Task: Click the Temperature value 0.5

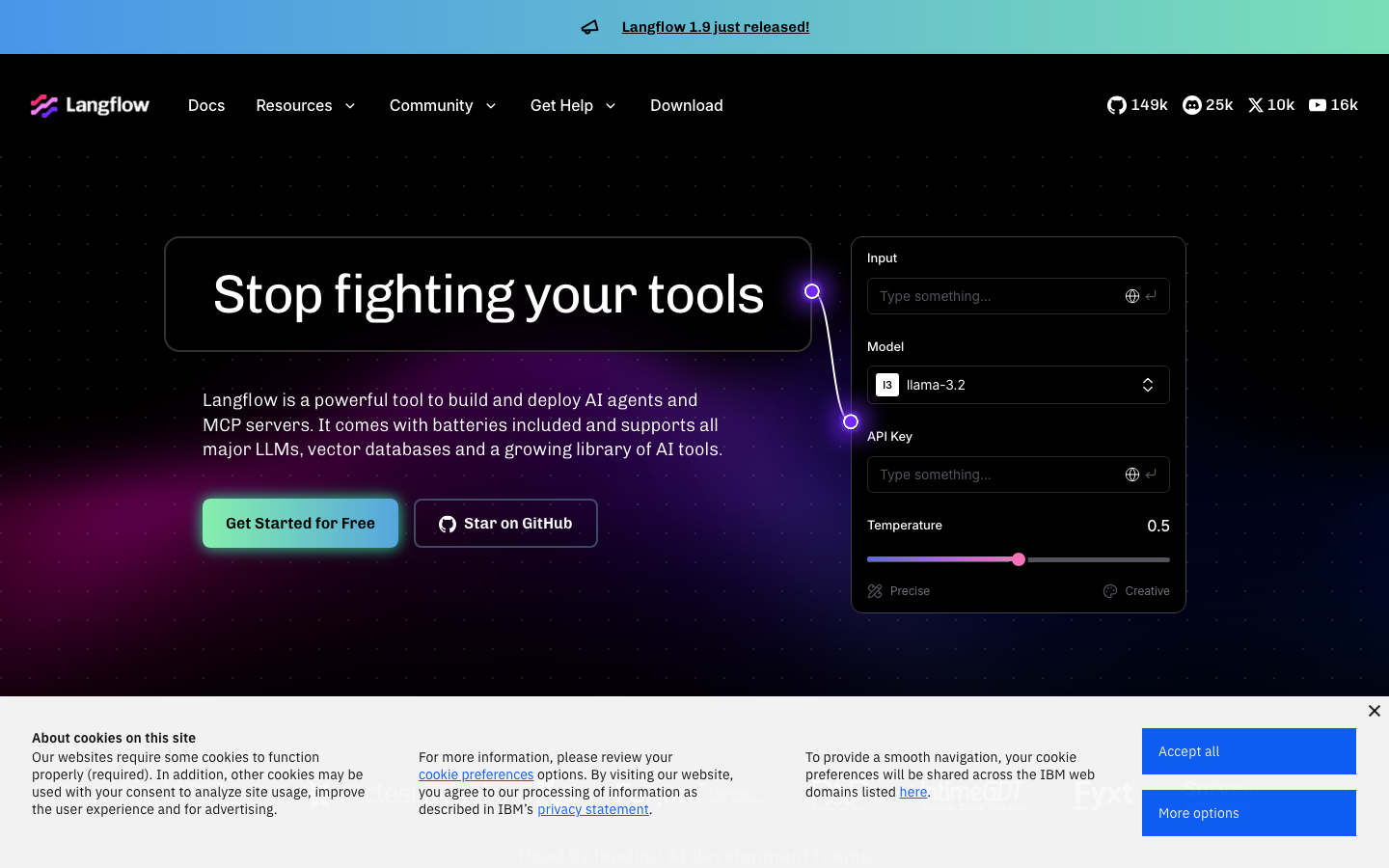Action: click(1158, 526)
